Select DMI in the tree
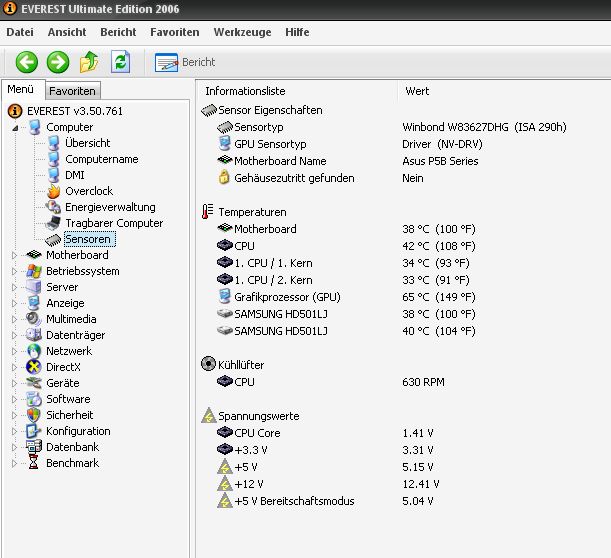Viewport: 611px width, 558px height. tap(75, 175)
